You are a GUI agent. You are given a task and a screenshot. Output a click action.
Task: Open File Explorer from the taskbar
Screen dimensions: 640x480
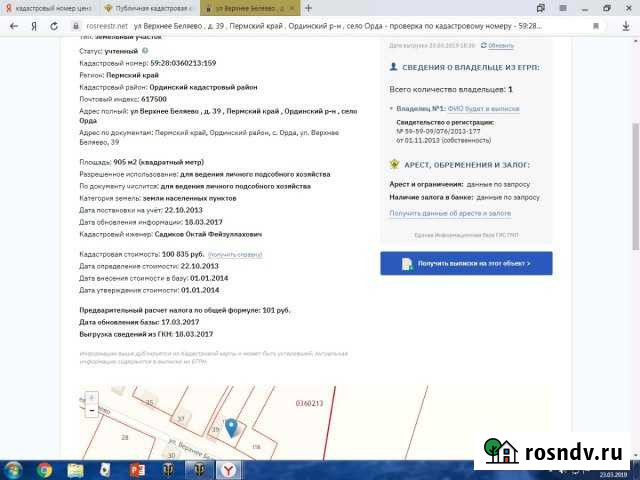click(76, 470)
